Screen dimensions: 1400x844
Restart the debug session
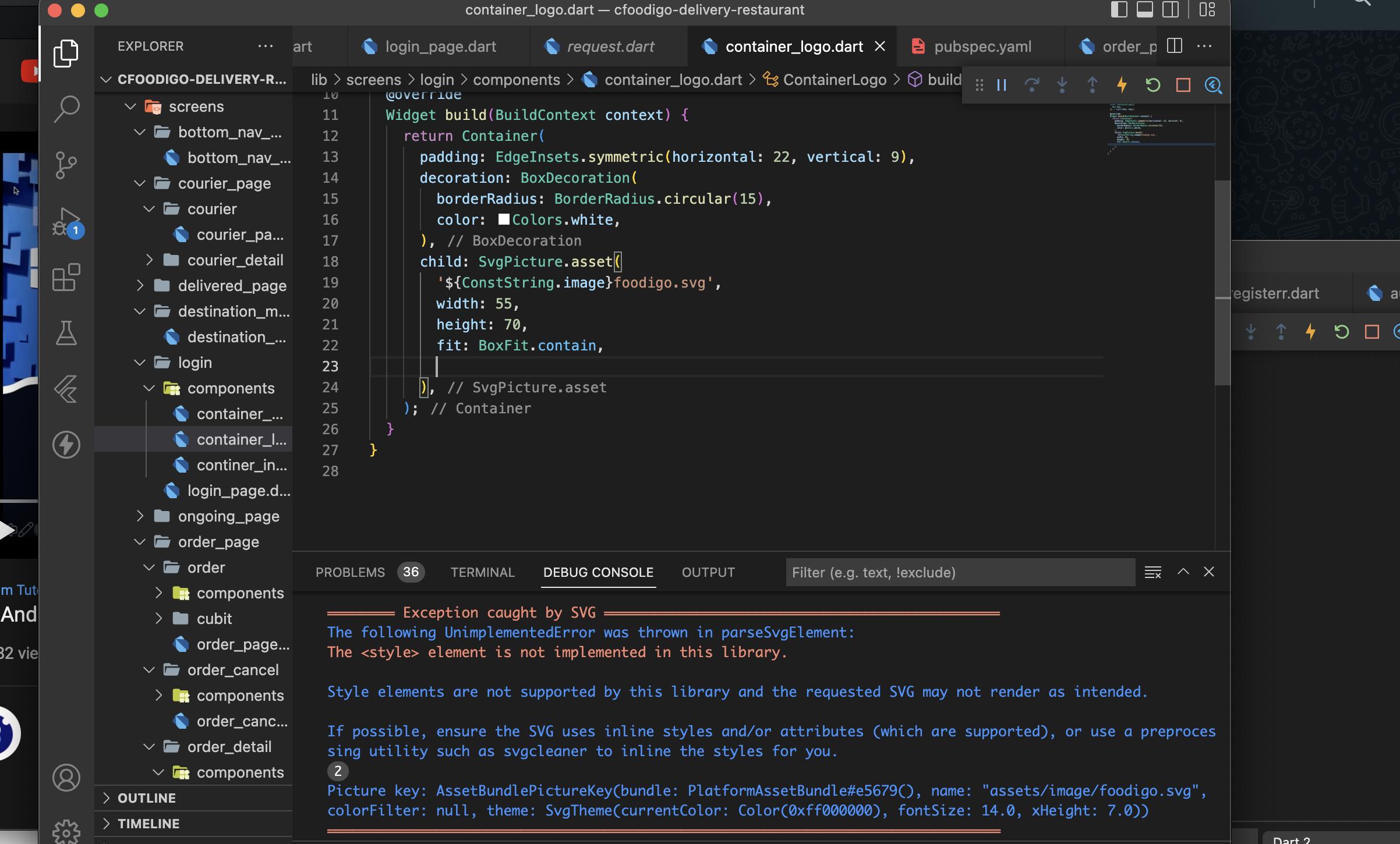pos(1152,86)
